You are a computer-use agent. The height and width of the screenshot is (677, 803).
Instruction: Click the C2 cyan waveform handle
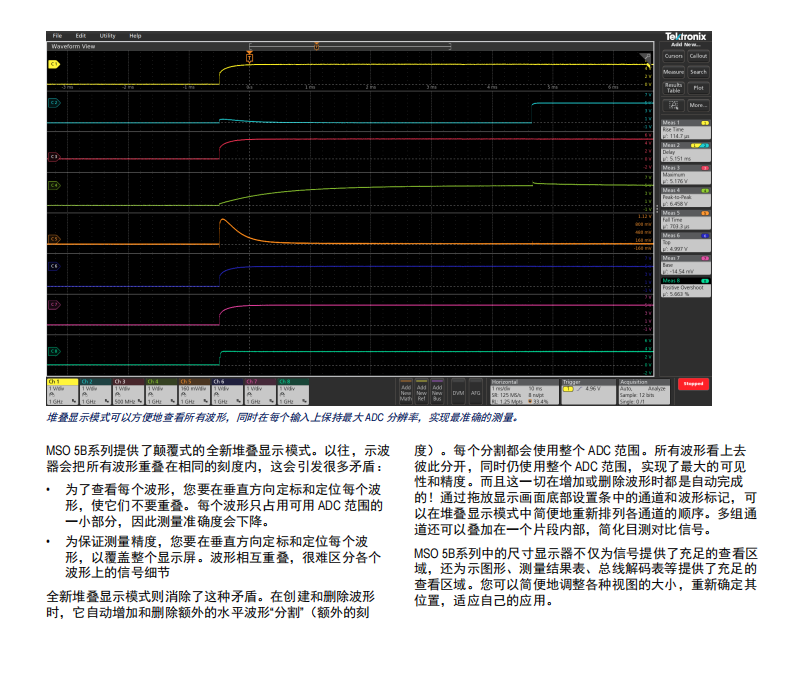coord(54,103)
